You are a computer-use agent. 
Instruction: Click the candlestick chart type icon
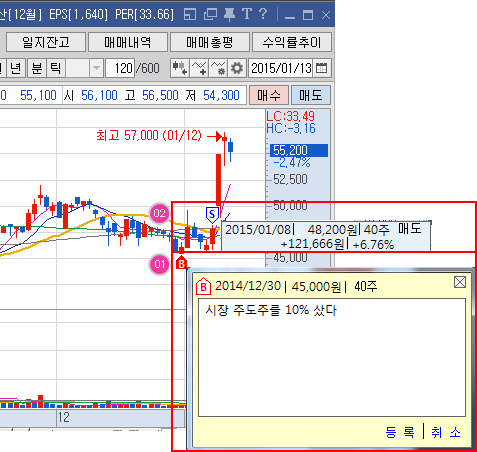pyautogui.click(x=180, y=68)
